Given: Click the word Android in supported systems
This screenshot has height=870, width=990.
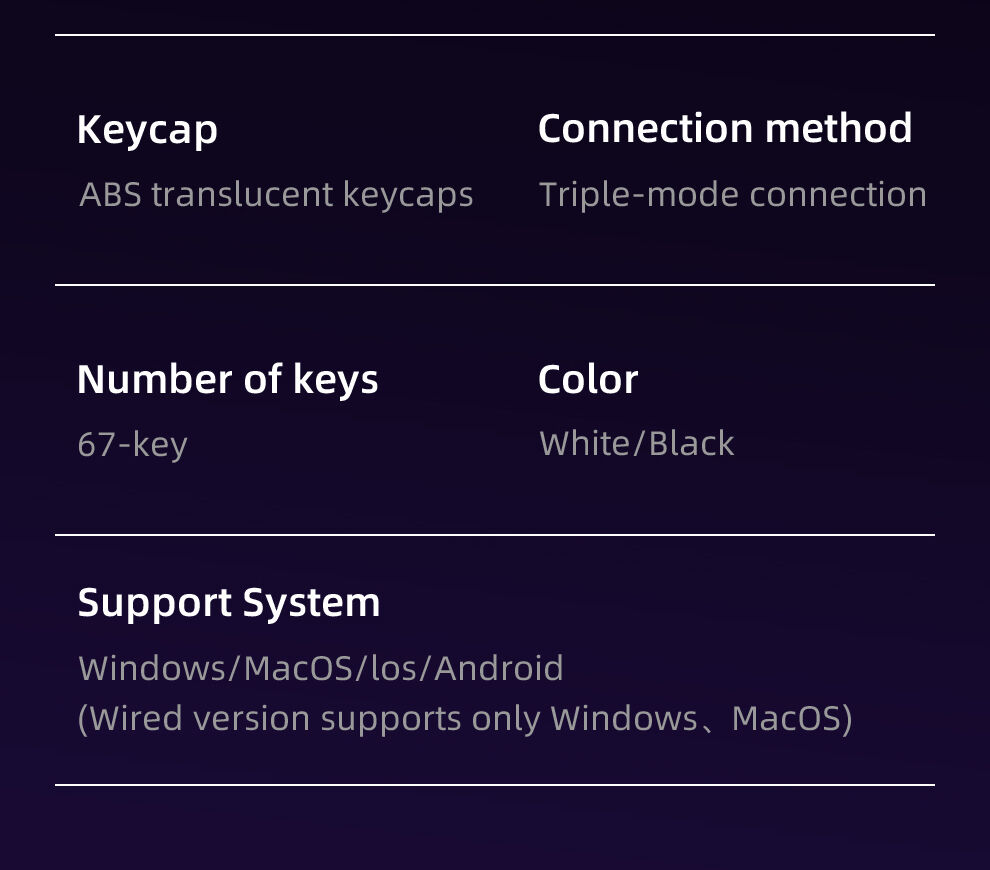Looking at the screenshot, I should coord(499,668).
